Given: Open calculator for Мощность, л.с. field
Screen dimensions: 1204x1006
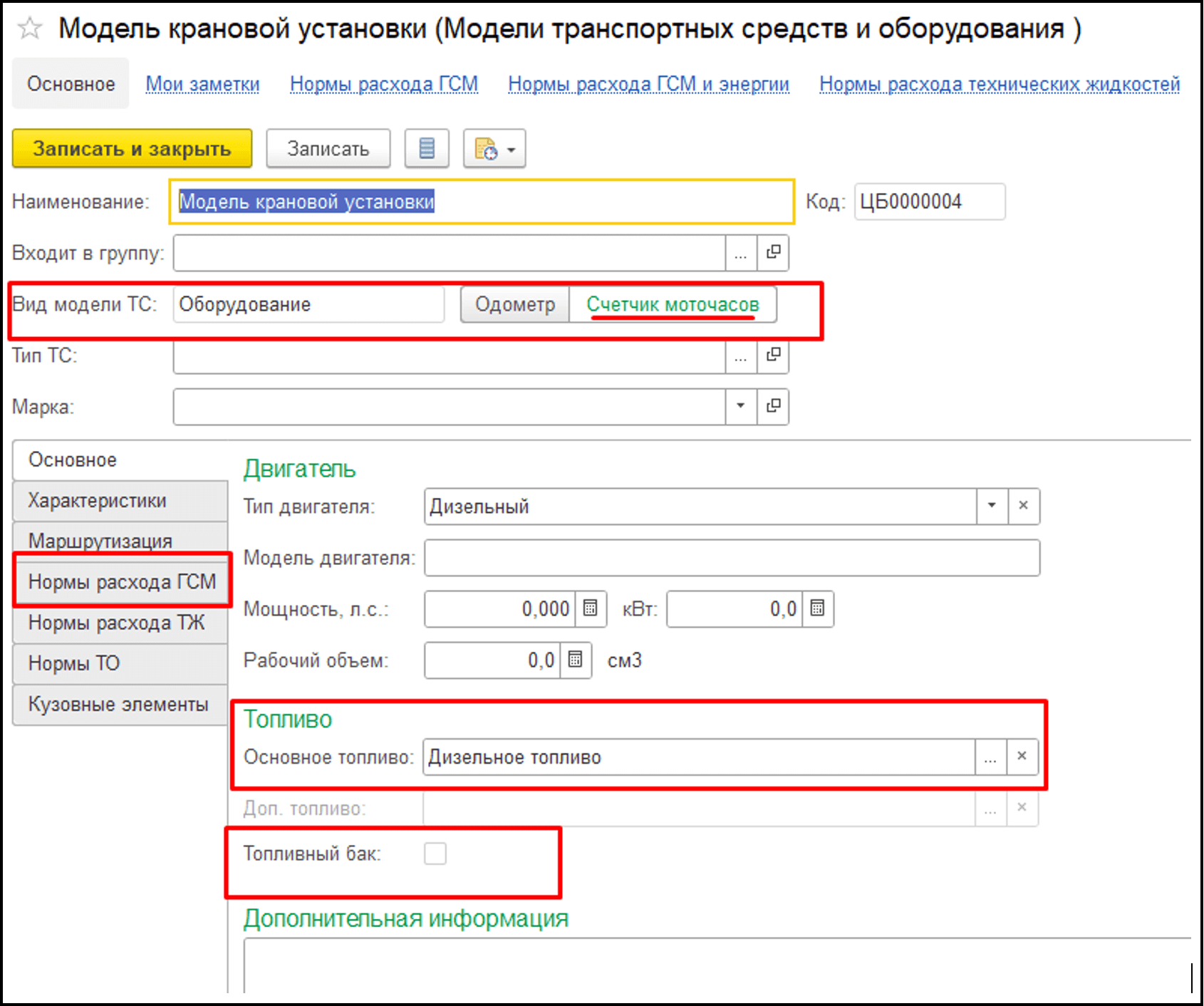Looking at the screenshot, I should pyautogui.click(x=591, y=609).
